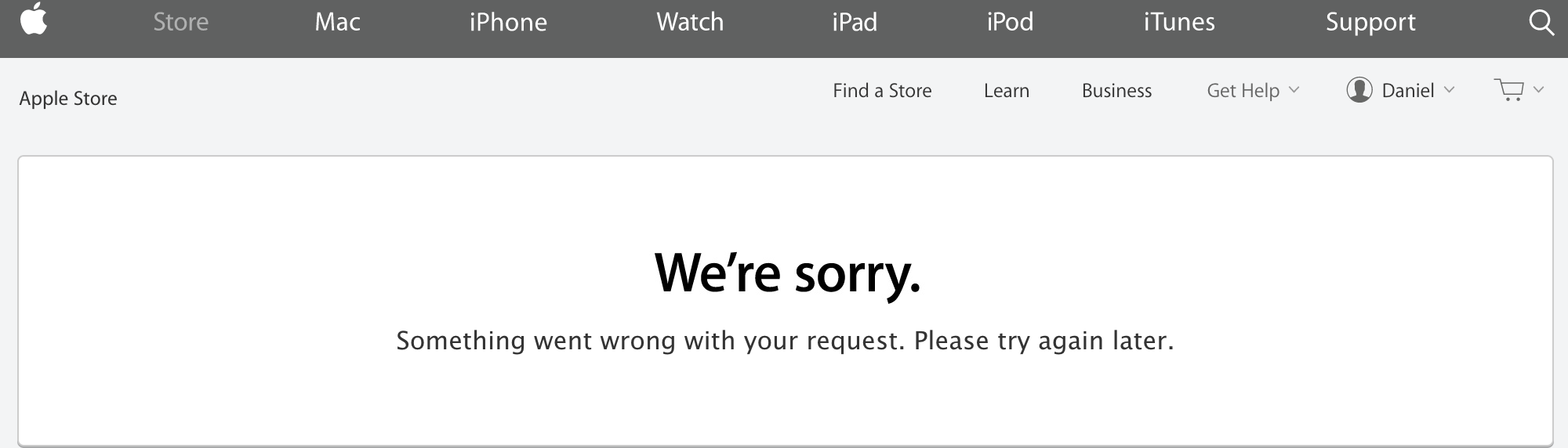The height and width of the screenshot is (448, 1568).
Task: Go to the Support section
Action: (x=1370, y=23)
